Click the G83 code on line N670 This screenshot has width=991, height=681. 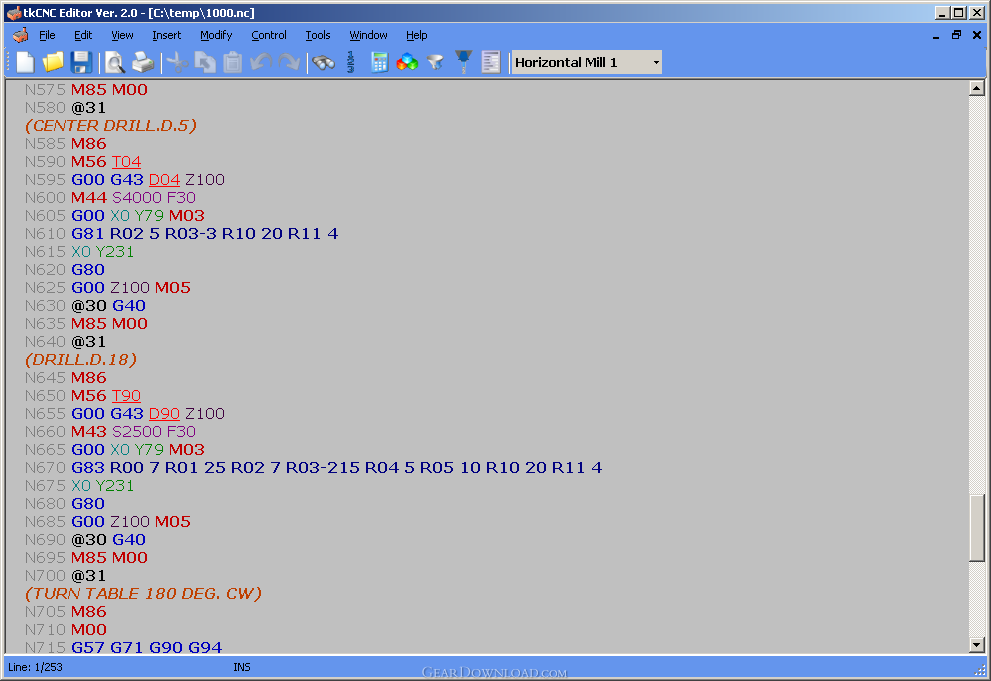tap(88, 467)
